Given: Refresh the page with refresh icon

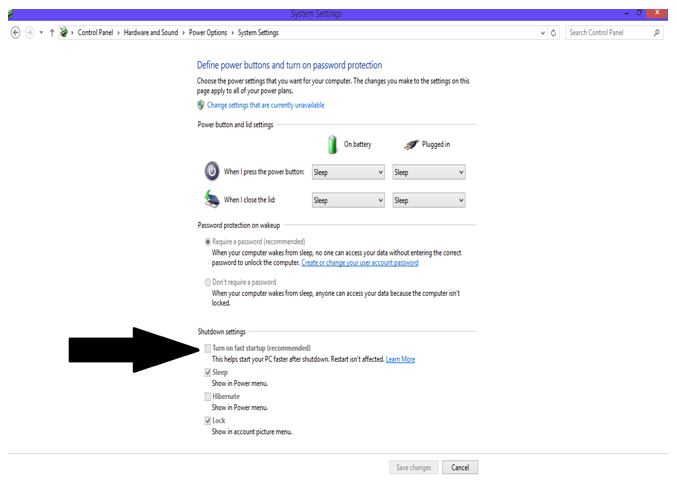Looking at the screenshot, I should pyautogui.click(x=554, y=33).
